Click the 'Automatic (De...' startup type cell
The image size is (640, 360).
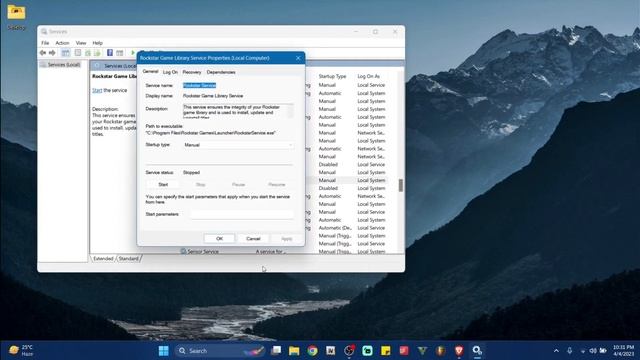pos(335,228)
